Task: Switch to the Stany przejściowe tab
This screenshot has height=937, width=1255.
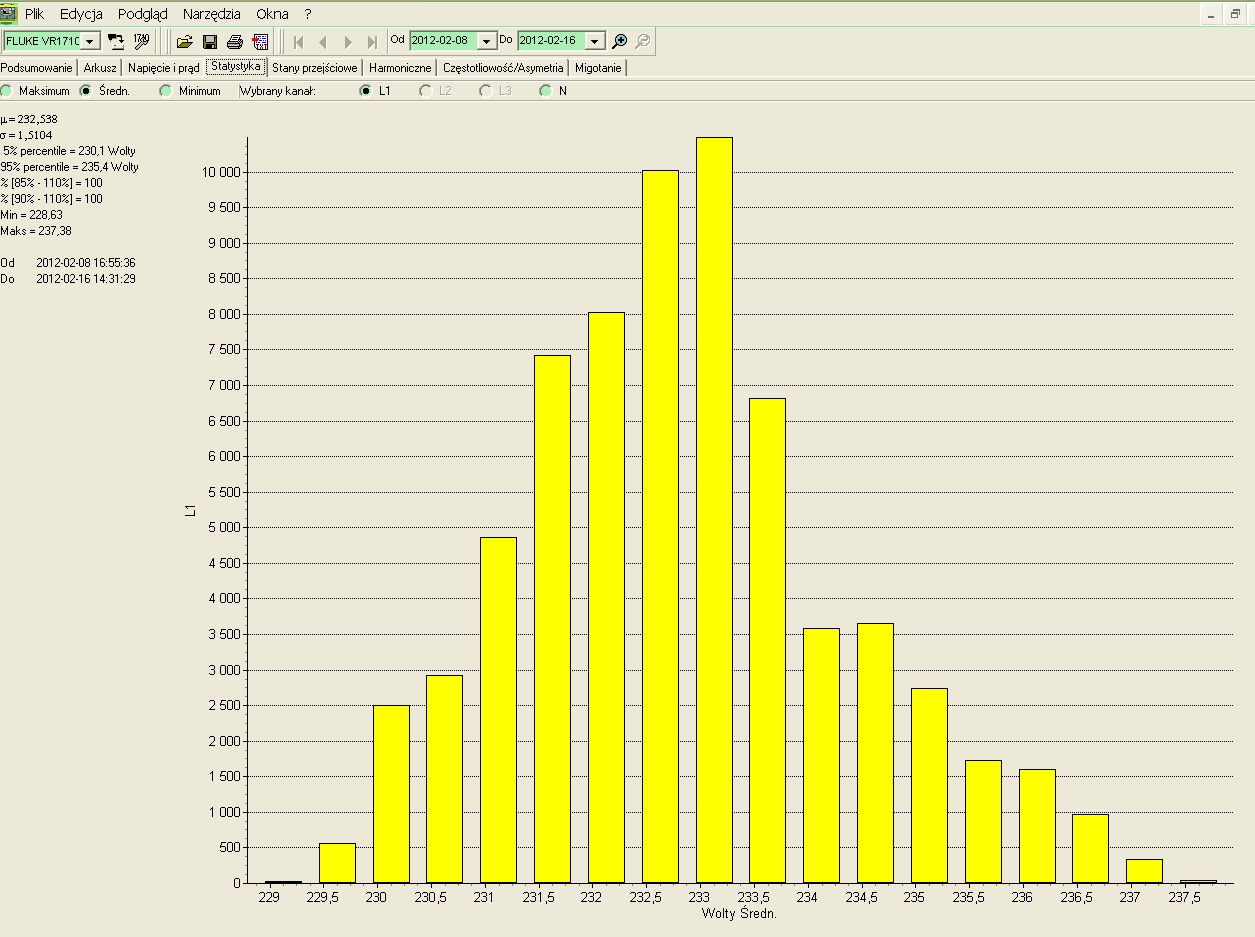Action: pyautogui.click(x=314, y=68)
